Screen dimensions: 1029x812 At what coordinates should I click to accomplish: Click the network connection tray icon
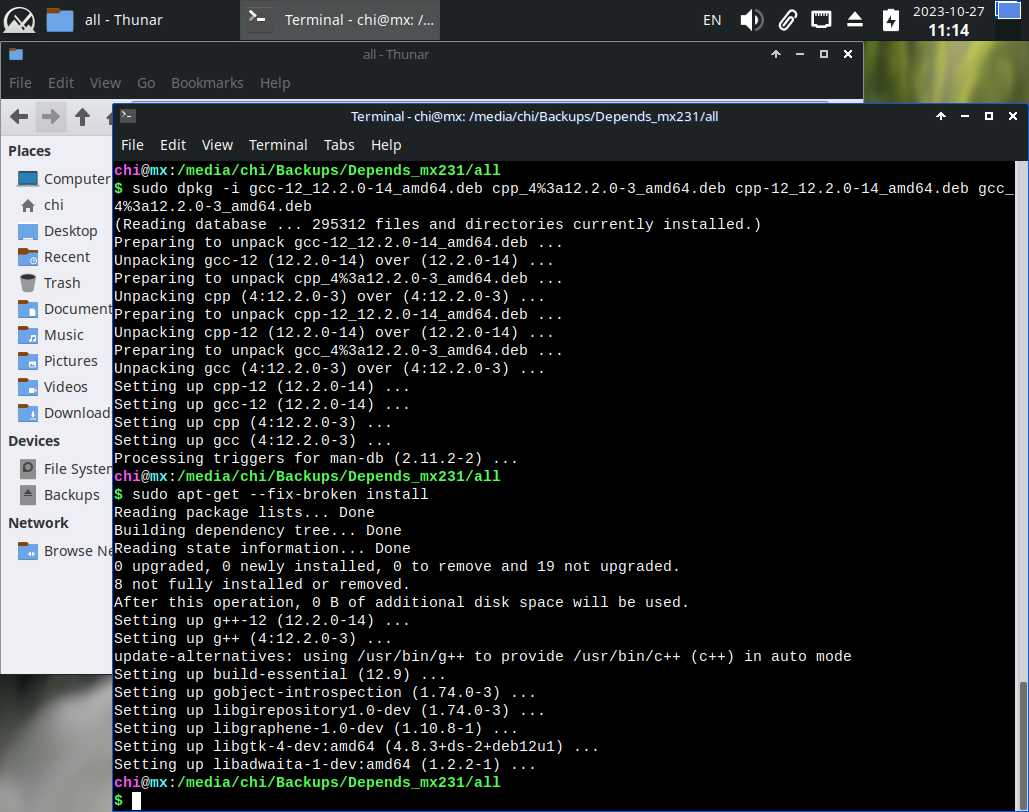point(821,20)
